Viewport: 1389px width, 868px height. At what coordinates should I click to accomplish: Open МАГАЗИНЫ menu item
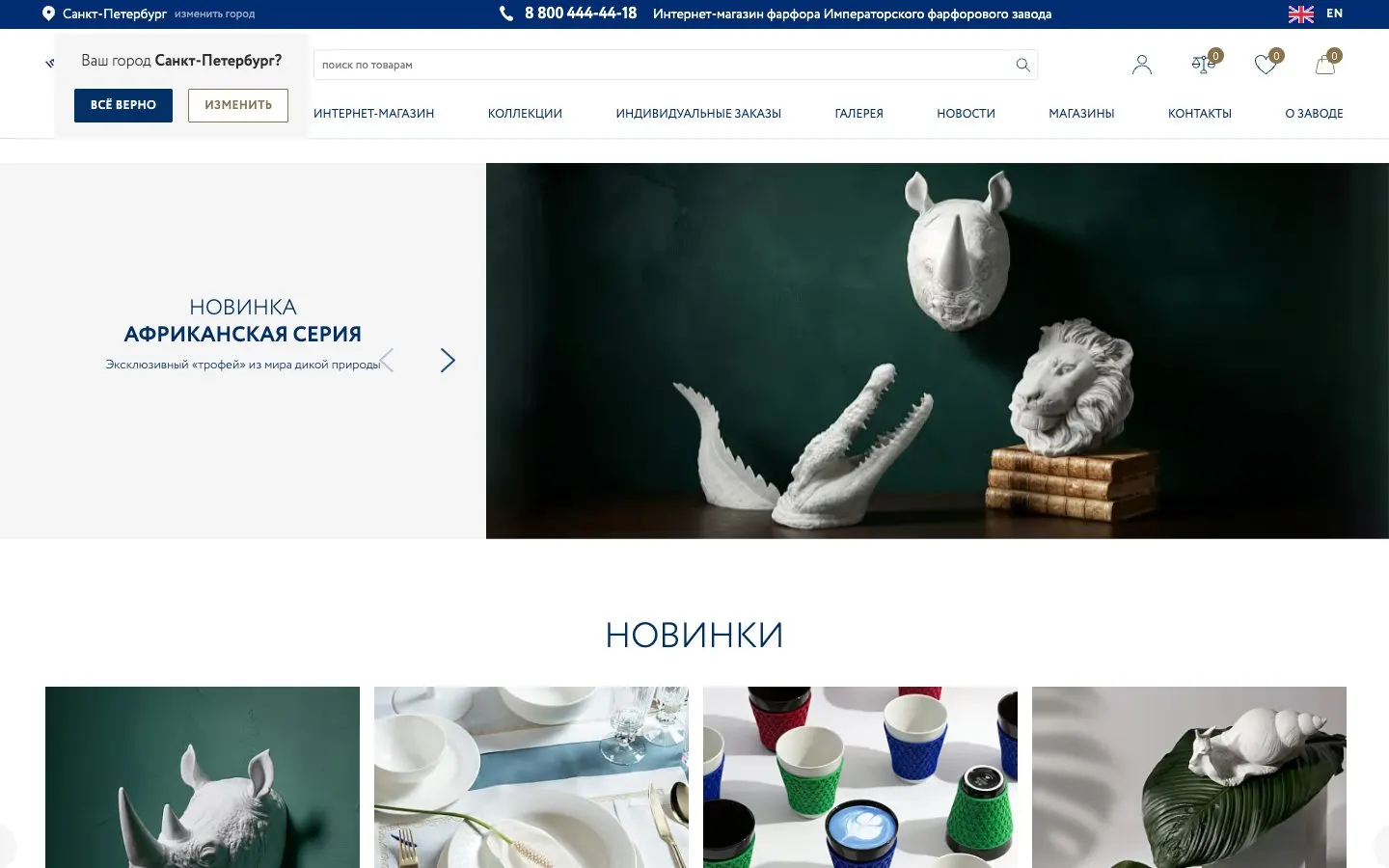tap(1081, 114)
